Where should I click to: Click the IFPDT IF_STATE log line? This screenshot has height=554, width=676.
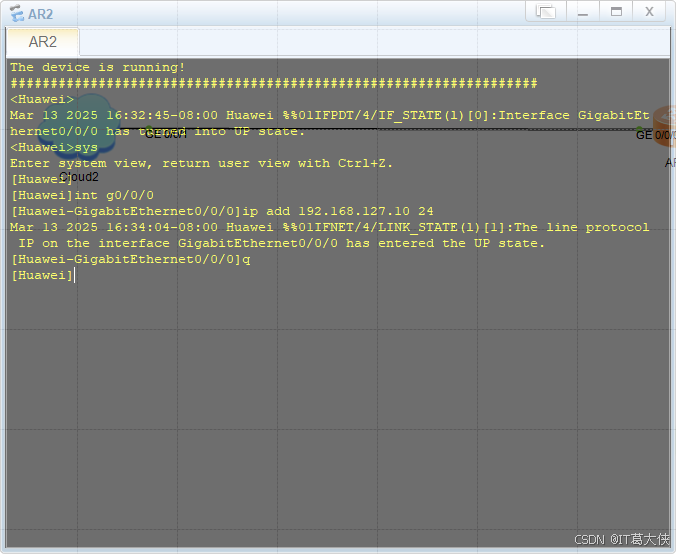[330, 116]
